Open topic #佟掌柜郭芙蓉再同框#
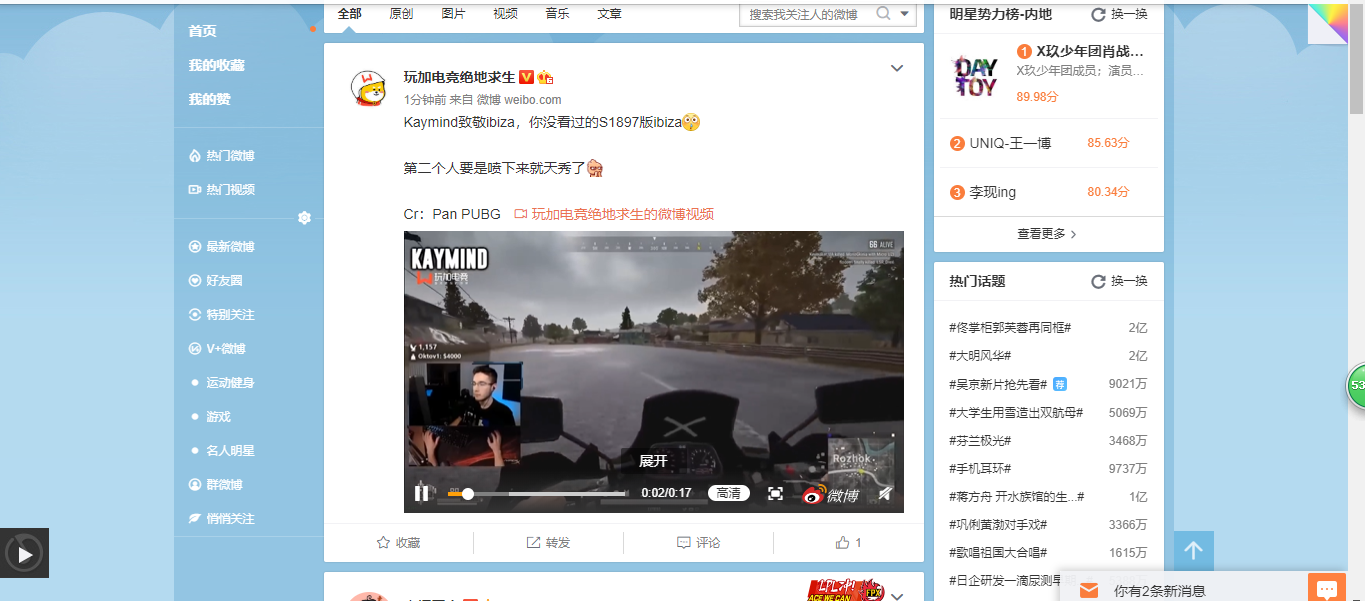This screenshot has width=1365, height=601. coord(1010,328)
